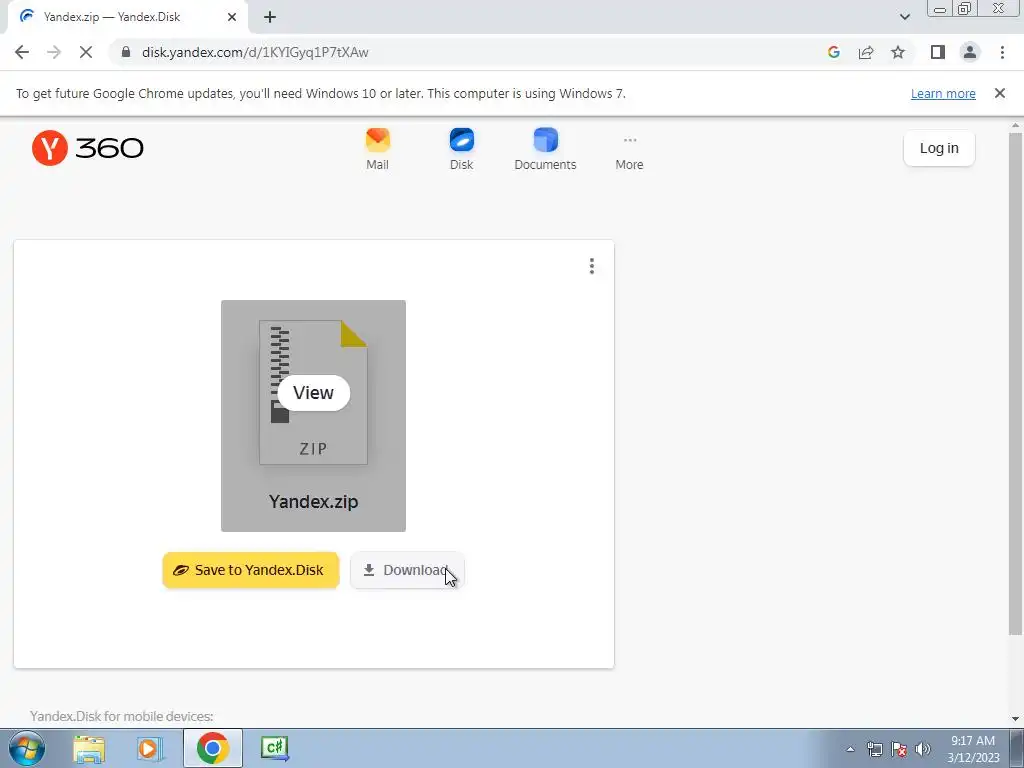Click the Google icon in address bar

coord(833,52)
